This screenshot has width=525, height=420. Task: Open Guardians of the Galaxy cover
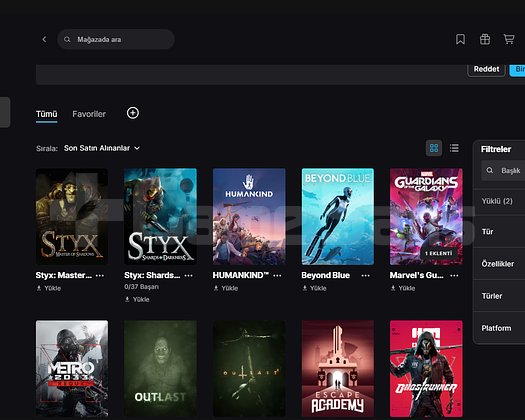426,216
